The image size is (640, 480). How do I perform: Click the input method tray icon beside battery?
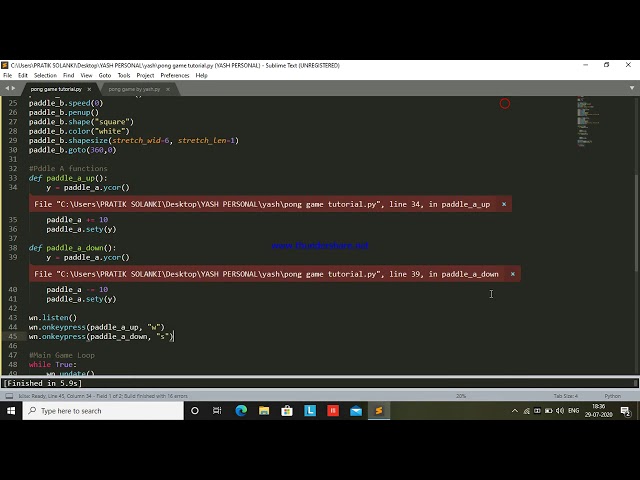(x=537, y=411)
